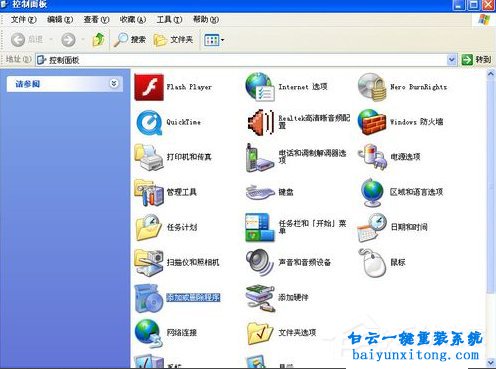Open forward button history dropdown arrow

(83, 40)
